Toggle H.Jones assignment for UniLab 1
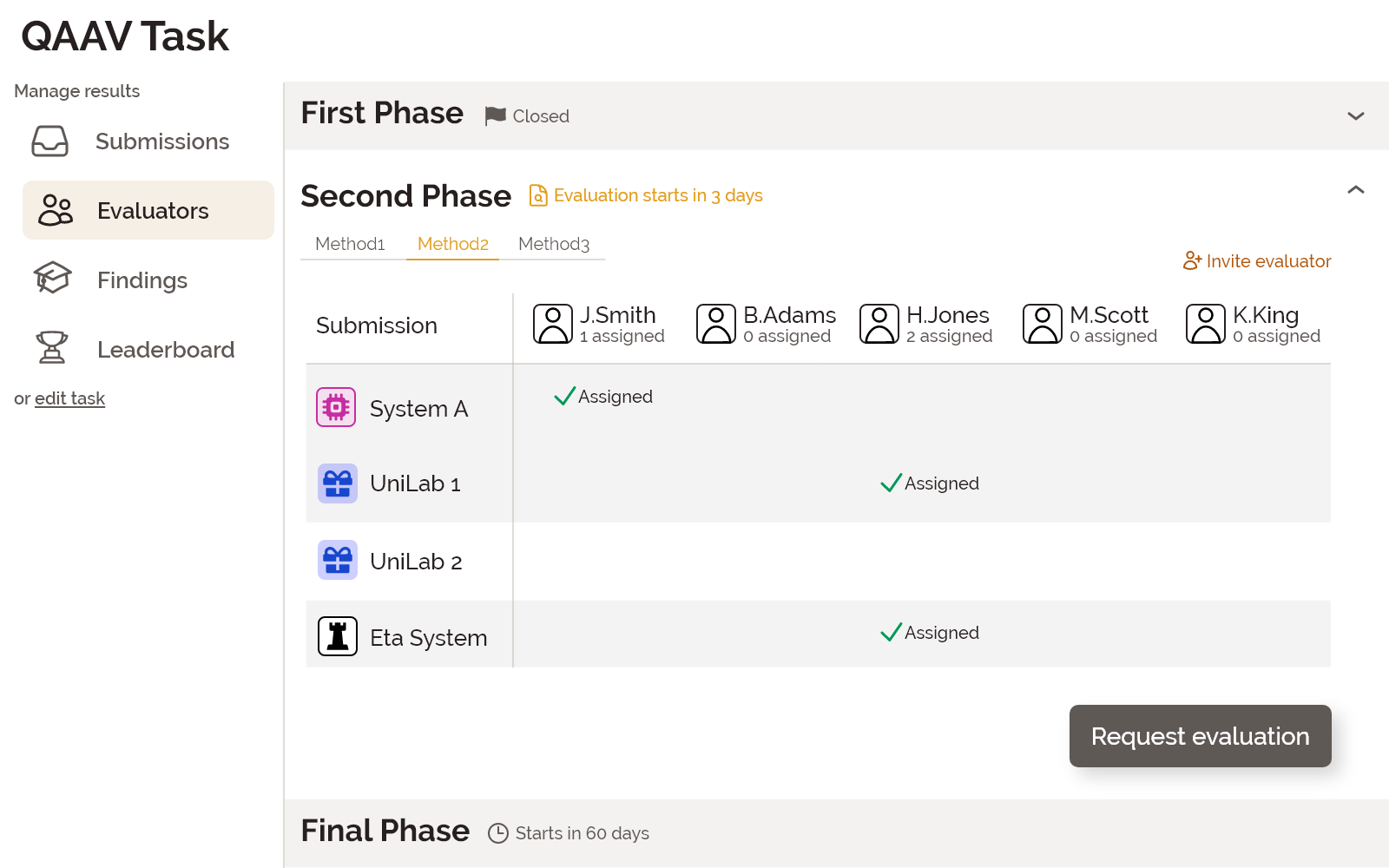Image resolution: width=1389 pixels, height=868 pixels. (930, 483)
